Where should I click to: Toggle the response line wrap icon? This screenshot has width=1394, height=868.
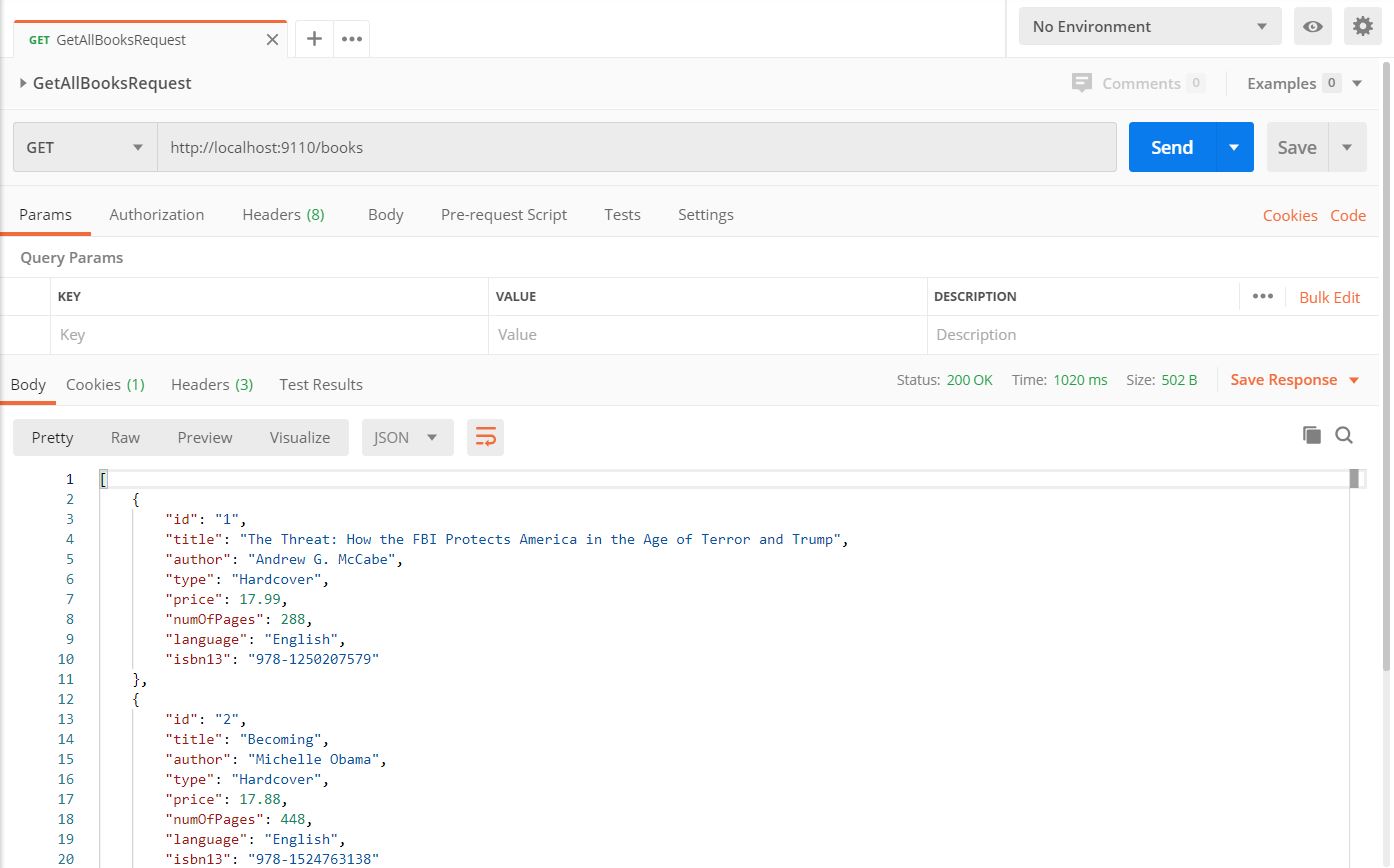485,437
